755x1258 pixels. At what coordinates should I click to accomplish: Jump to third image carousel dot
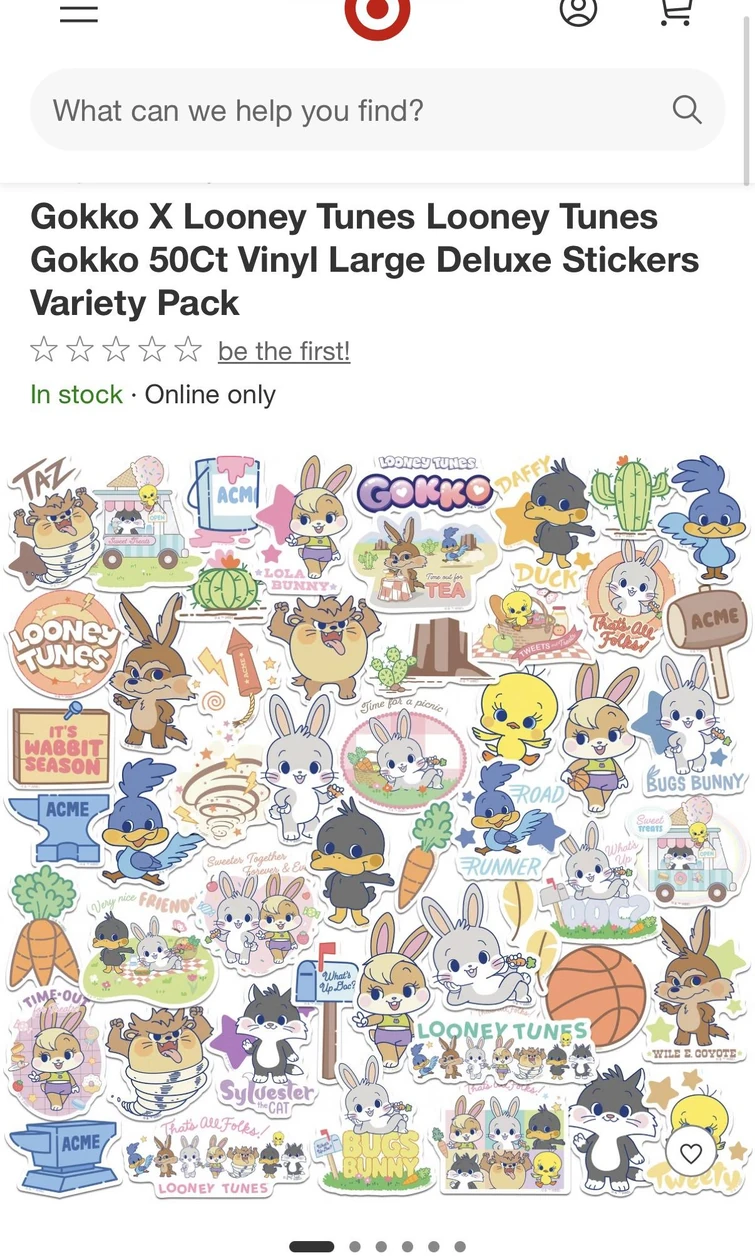[x=381, y=1246]
